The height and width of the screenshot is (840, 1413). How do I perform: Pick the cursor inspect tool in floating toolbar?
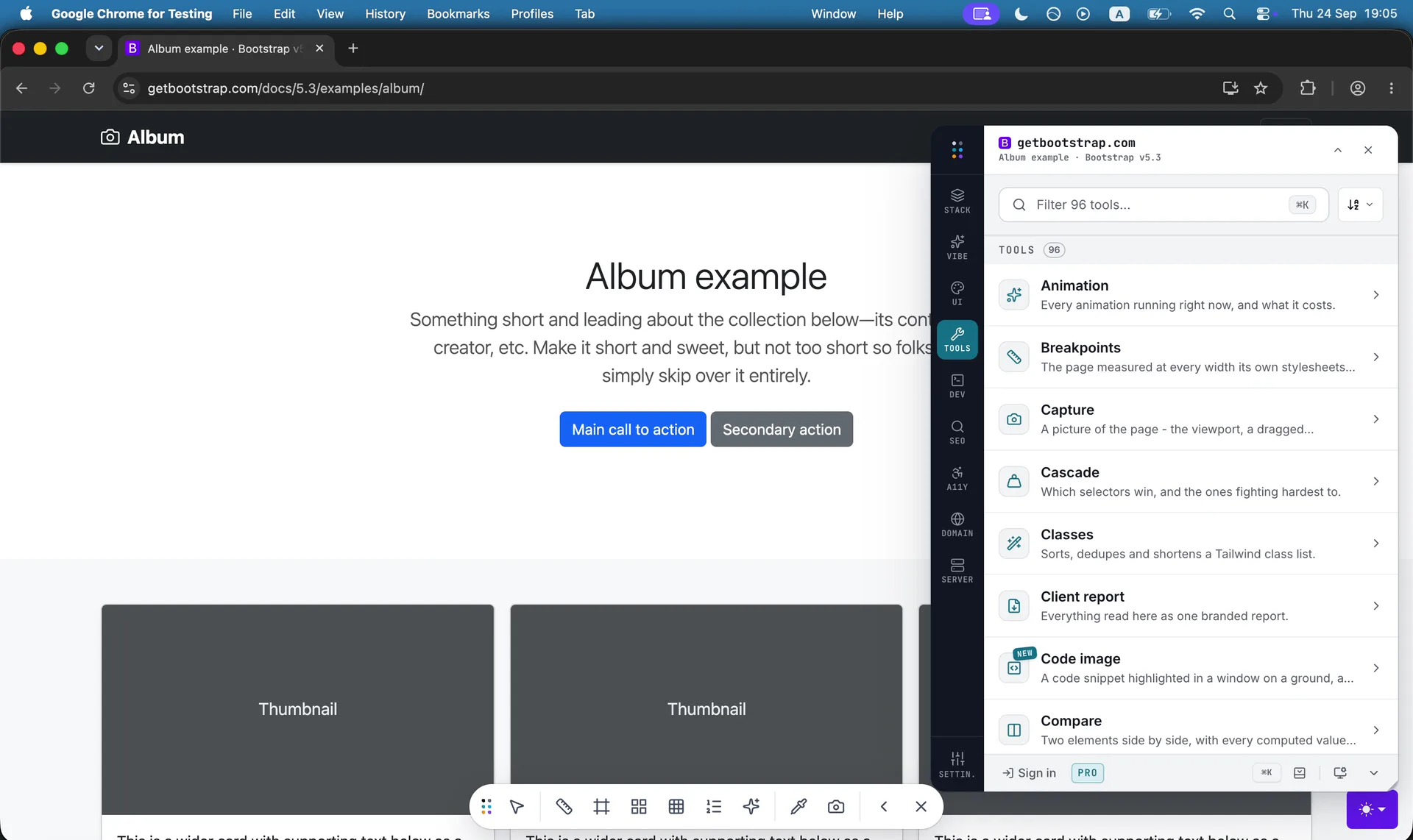tap(517, 807)
